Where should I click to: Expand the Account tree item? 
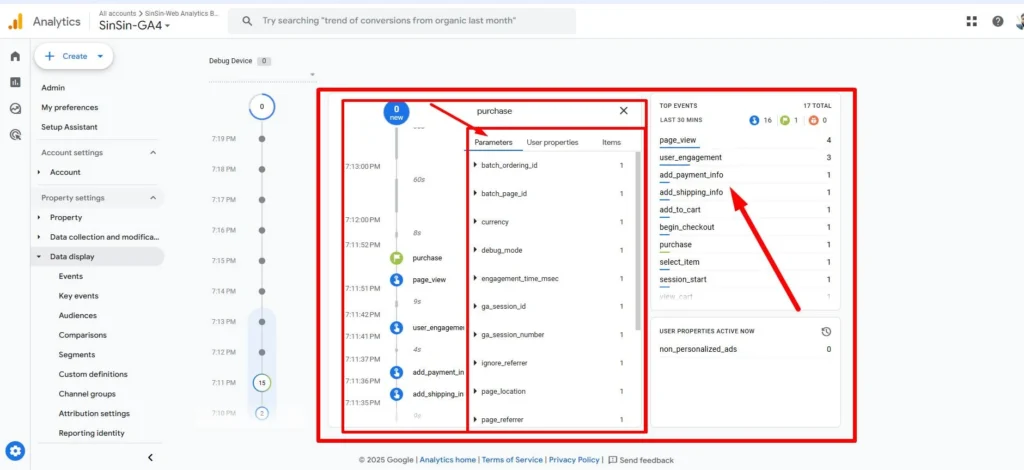click(39, 172)
